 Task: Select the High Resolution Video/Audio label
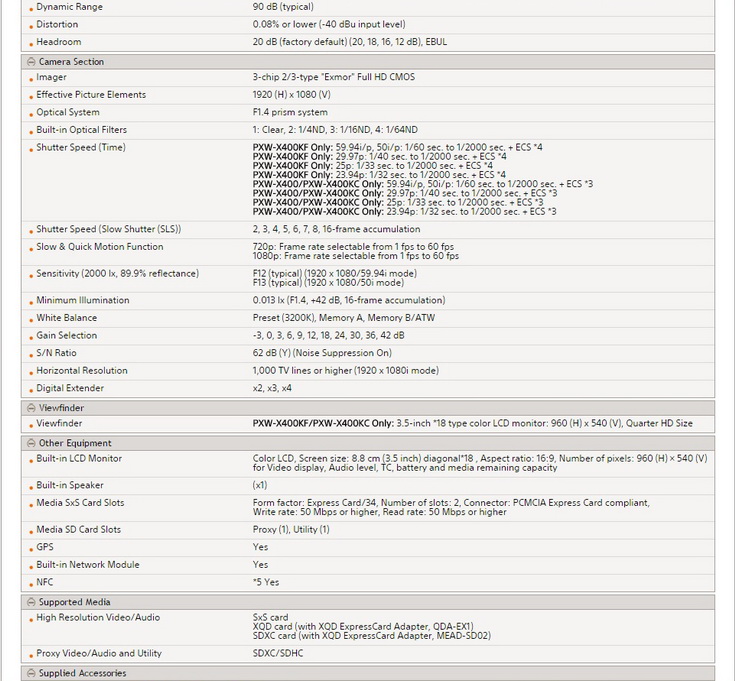(98, 618)
